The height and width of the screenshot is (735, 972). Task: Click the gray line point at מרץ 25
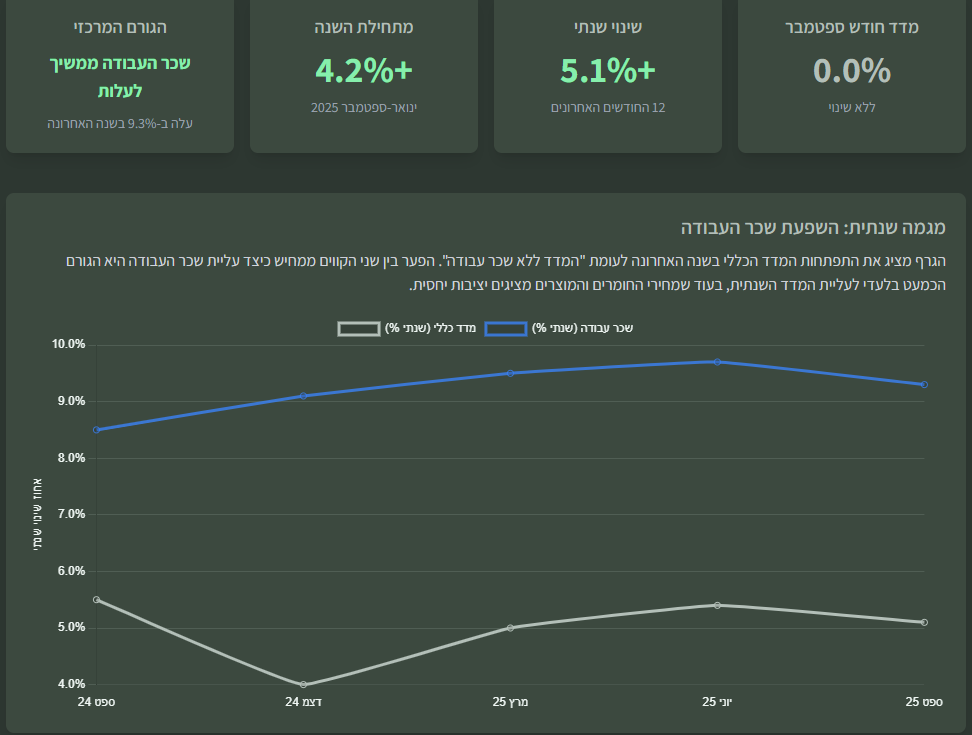(510, 628)
